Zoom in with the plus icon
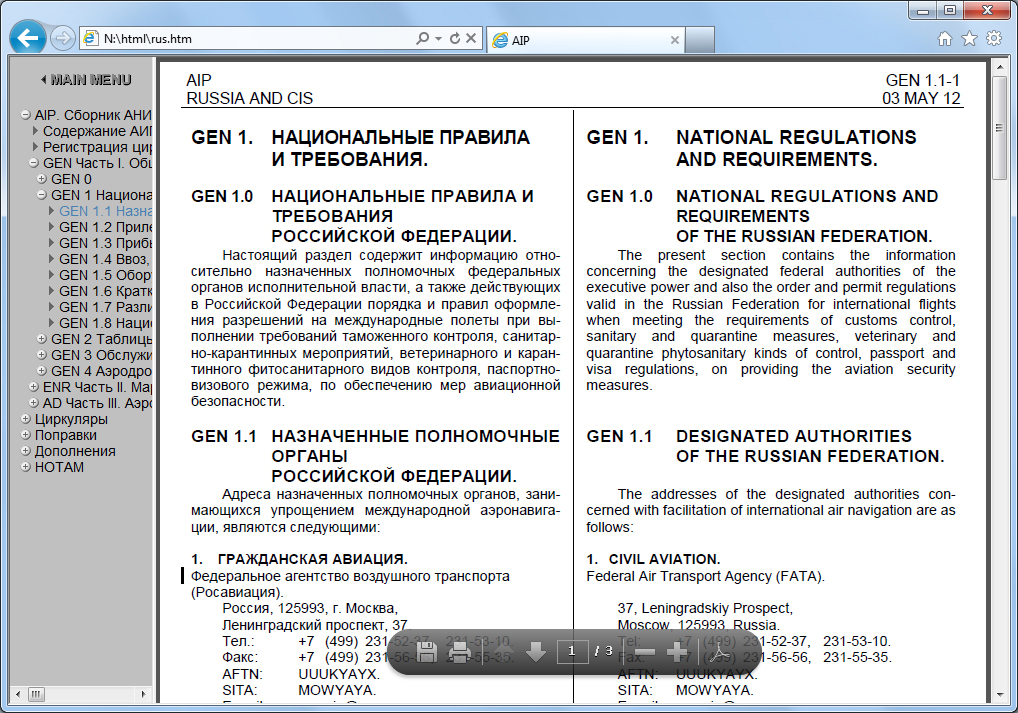 [677, 652]
